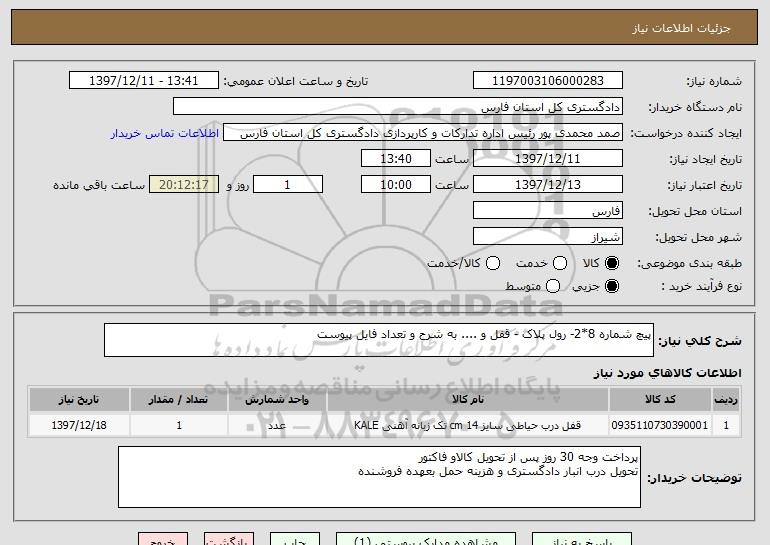
Task: Click the اطلاعات کالاهای مورد نیاز section title
Action: (667, 373)
